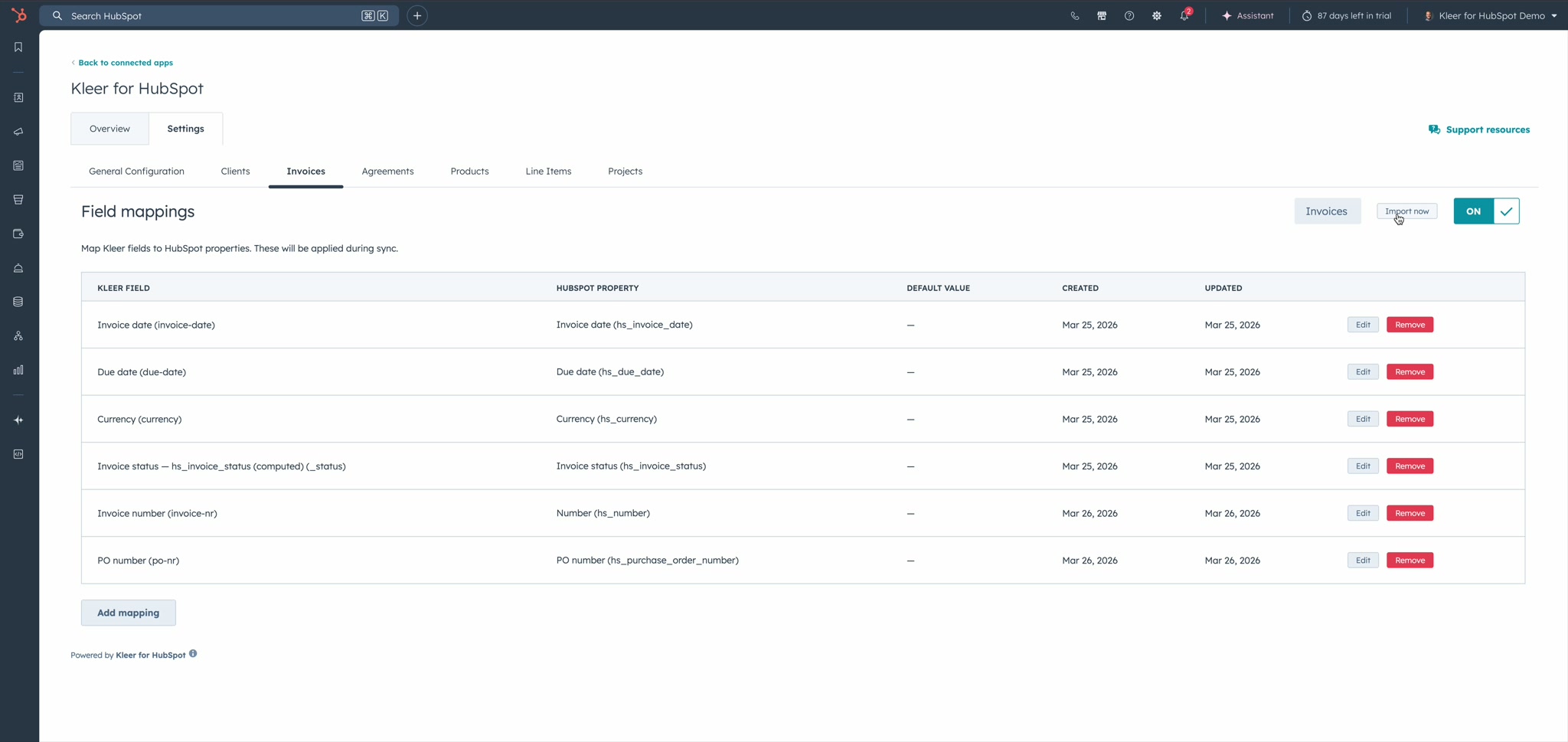
Task: Select the Invoices sub-tab
Action: tap(305, 172)
